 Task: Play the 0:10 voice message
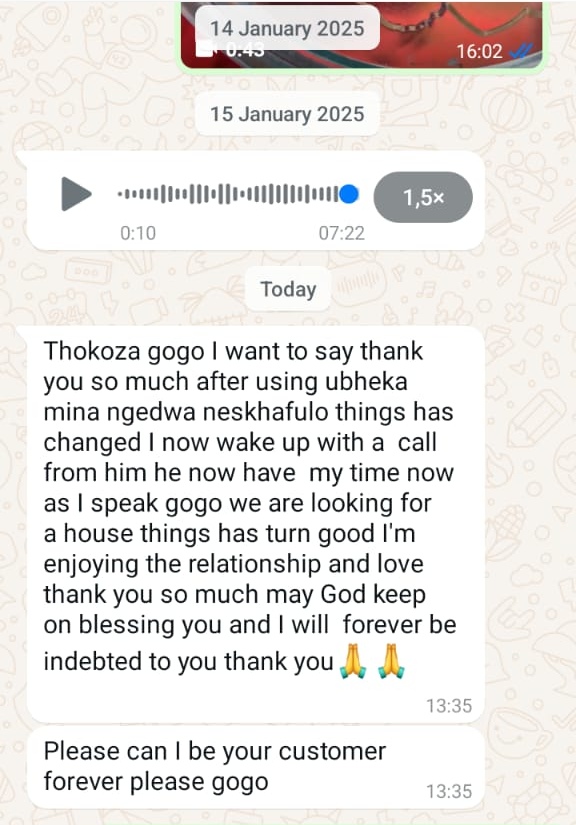pos(76,194)
